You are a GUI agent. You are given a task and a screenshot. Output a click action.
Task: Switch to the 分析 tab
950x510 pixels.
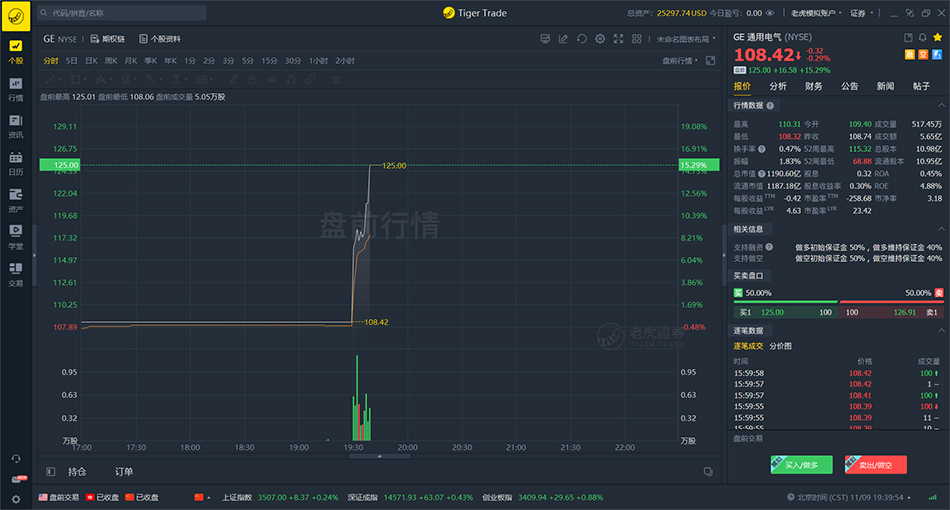(778, 86)
